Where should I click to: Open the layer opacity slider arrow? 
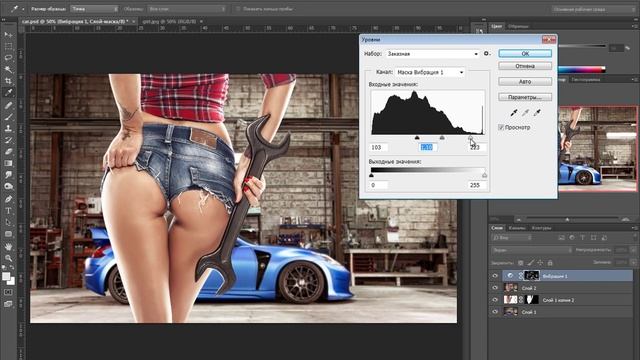tap(634, 250)
